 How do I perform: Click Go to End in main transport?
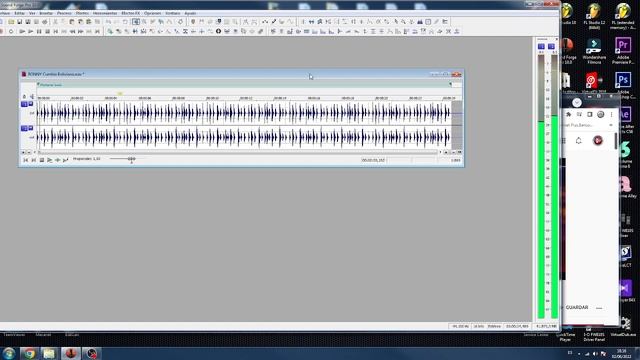[97, 31]
